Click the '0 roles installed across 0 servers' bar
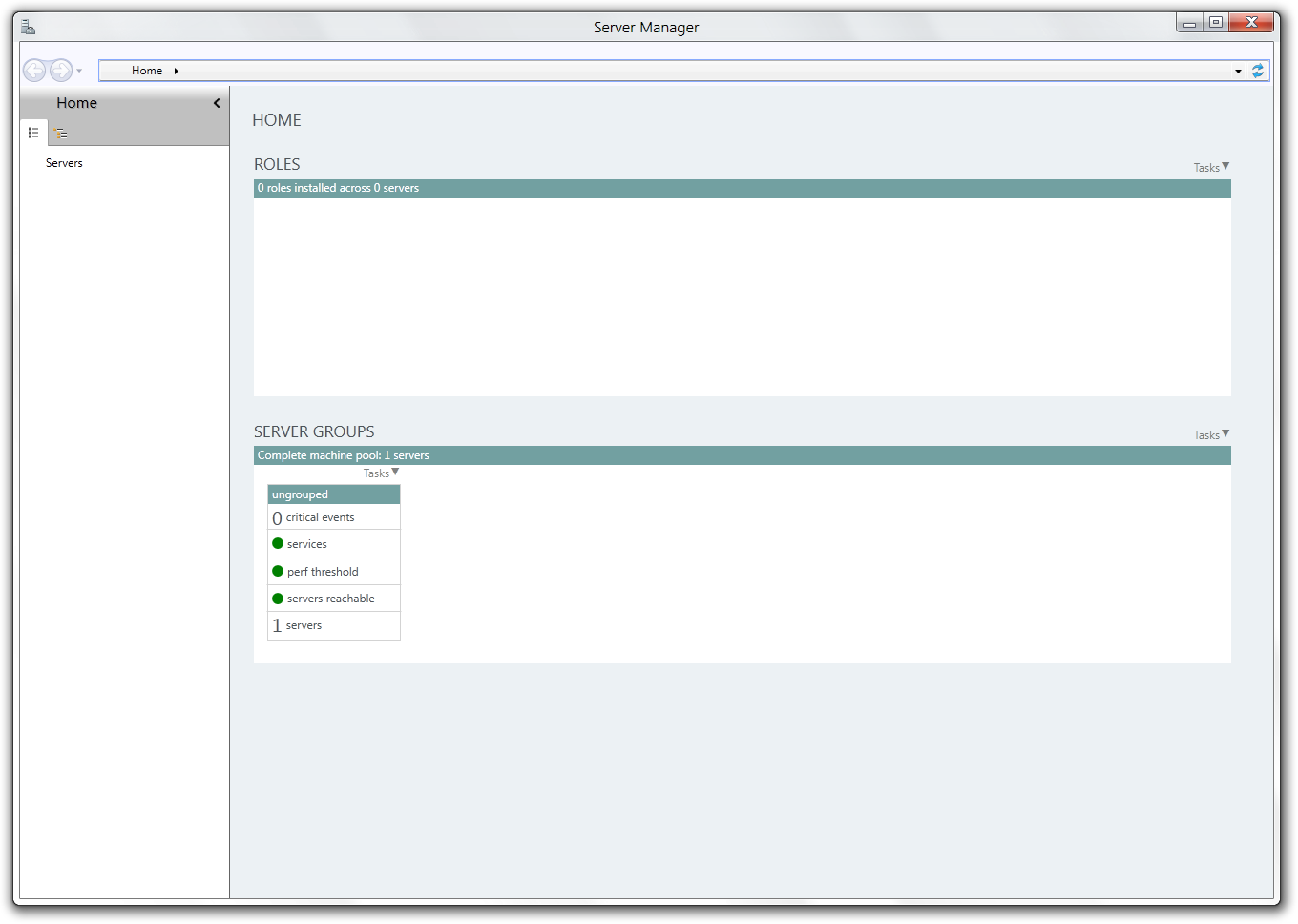 743,188
